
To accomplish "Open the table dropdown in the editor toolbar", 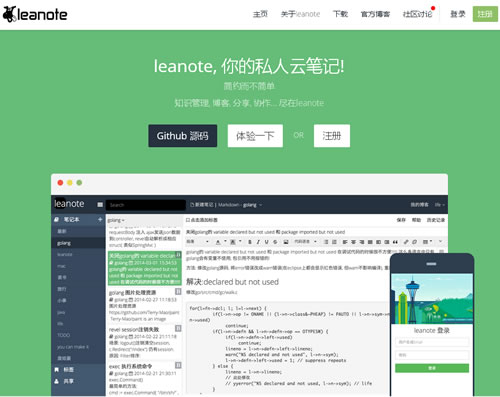I will [x=427, y=242].
